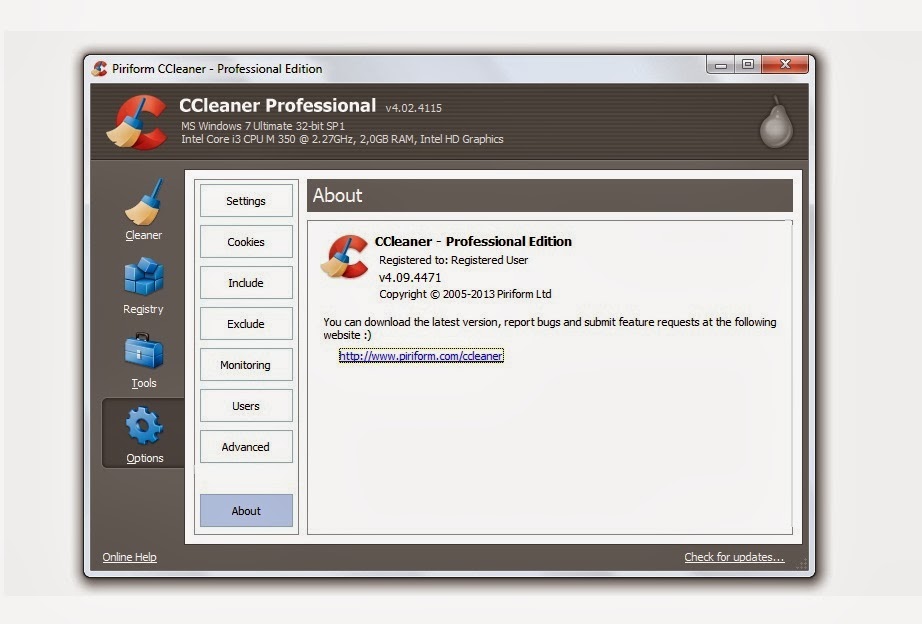Click the pear icon in the top banner
The height and width of the screenshot is (624, 922).
tap(776, 122)
